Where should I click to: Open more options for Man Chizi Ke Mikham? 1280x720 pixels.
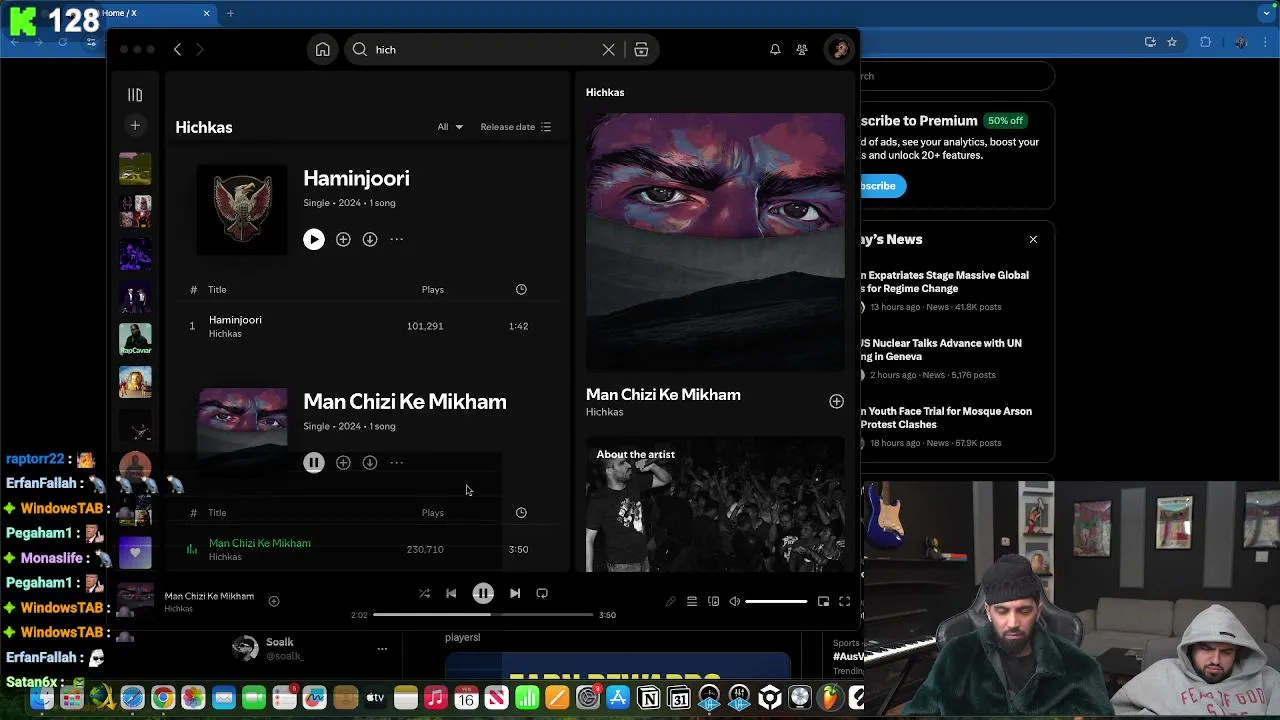click(x=397, y=462)
